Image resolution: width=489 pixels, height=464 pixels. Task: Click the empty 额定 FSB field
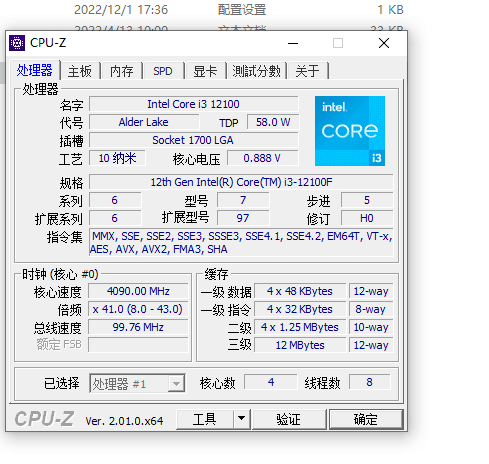click(138, 345)
